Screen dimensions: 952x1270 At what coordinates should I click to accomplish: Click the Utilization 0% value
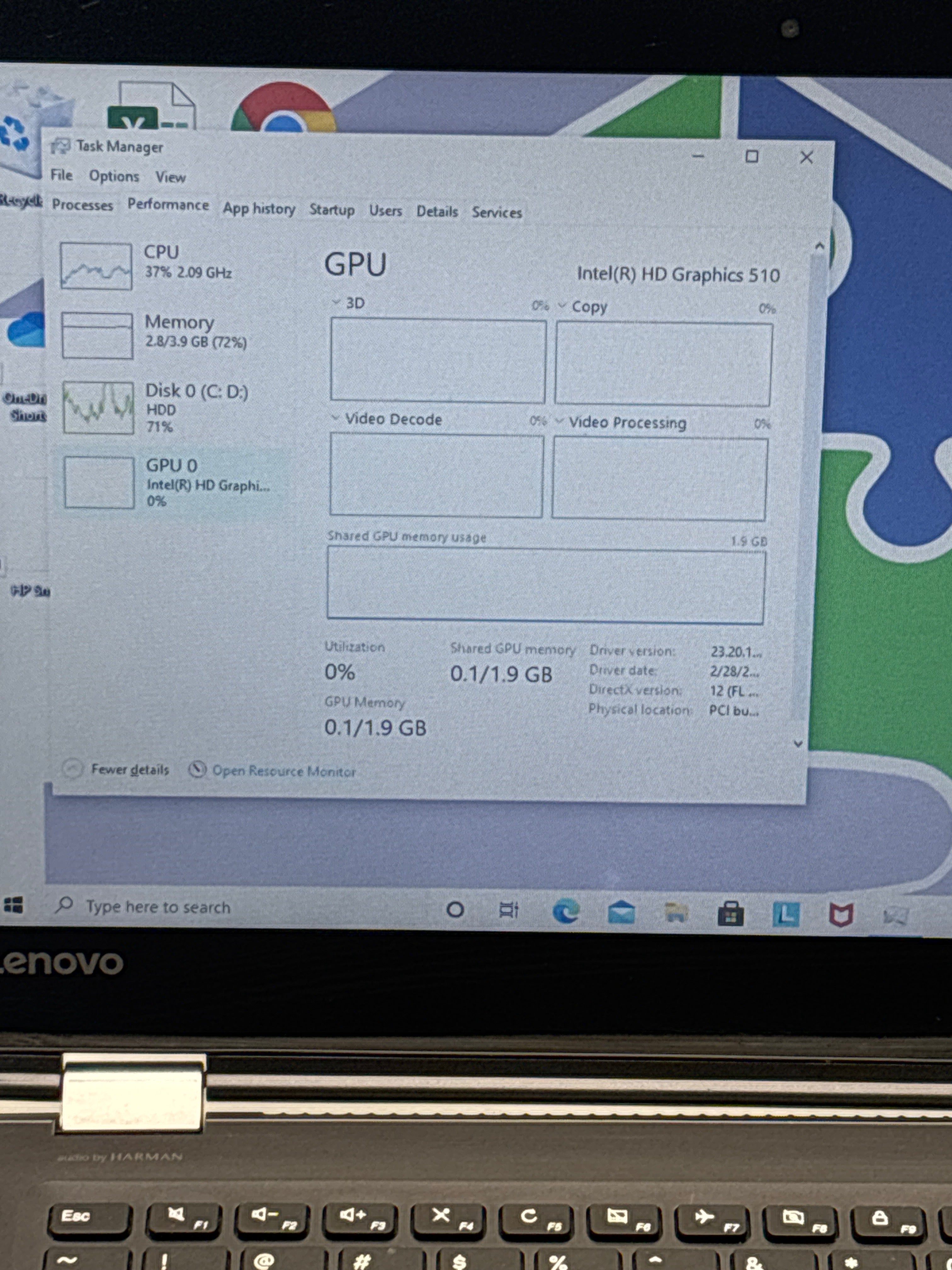point(340,672)
